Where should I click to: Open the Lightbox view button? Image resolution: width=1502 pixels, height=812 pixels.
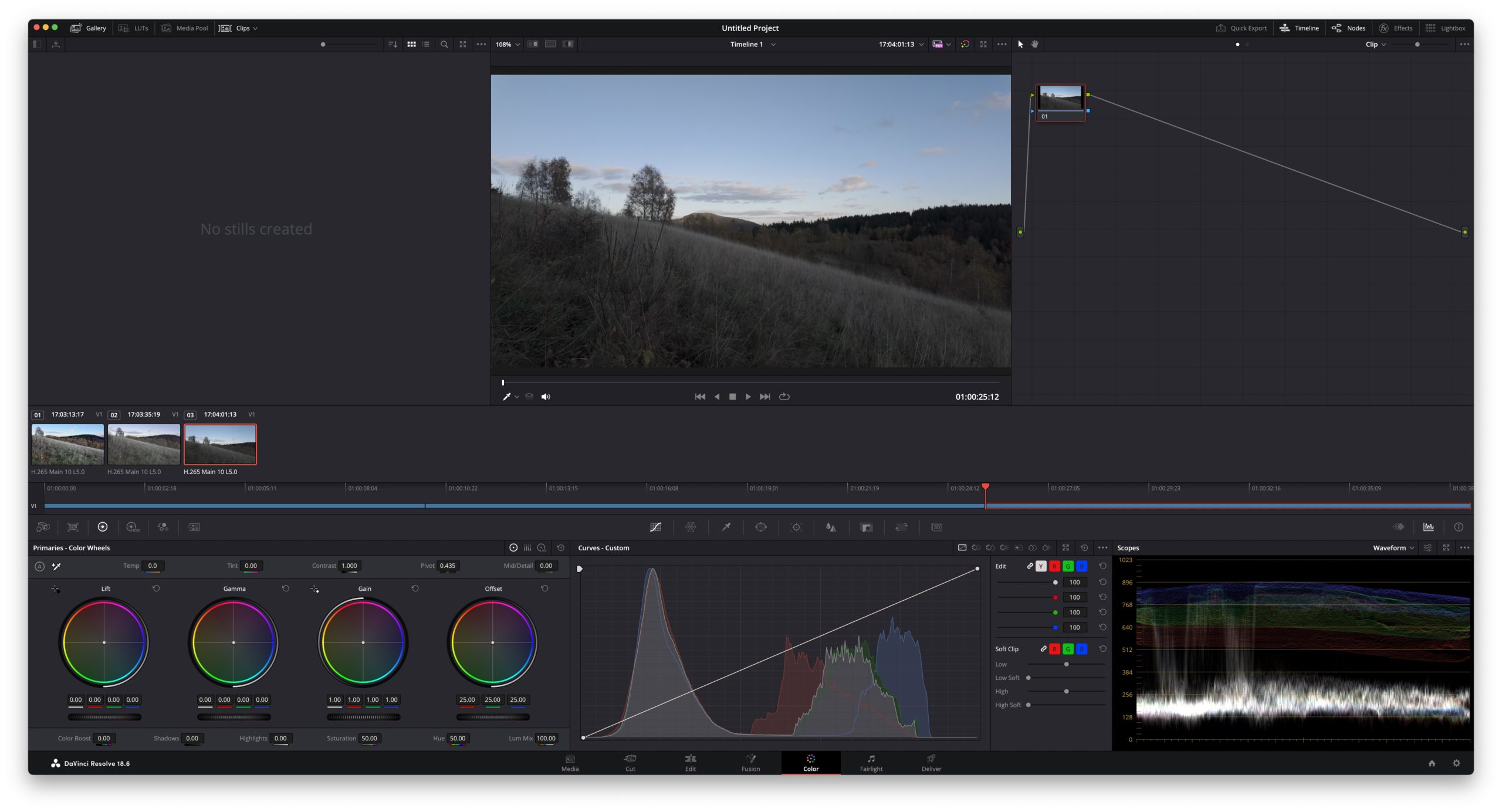click(x=1445, y=28)
